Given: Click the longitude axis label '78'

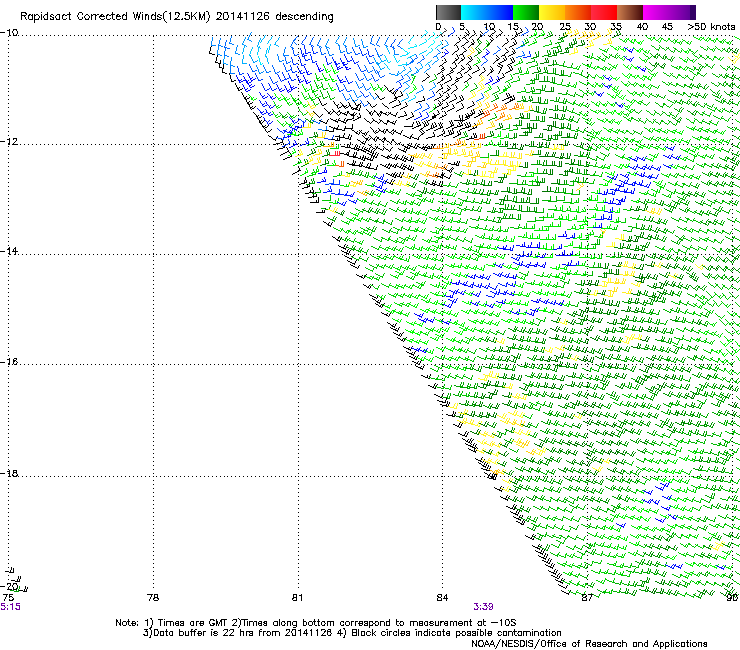Looking at the screenshot, I should coord(153,598).
